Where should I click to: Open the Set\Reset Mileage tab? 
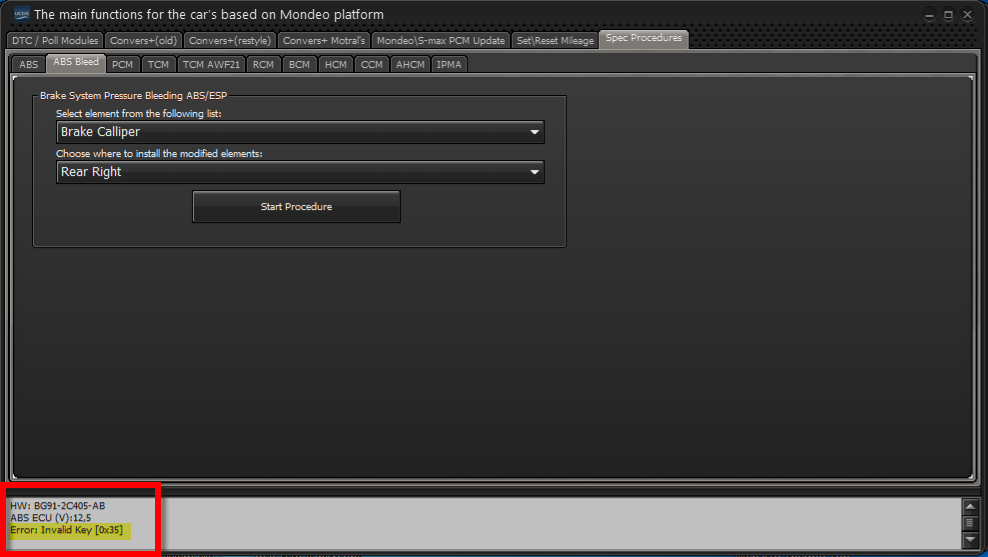pos(555,41)
